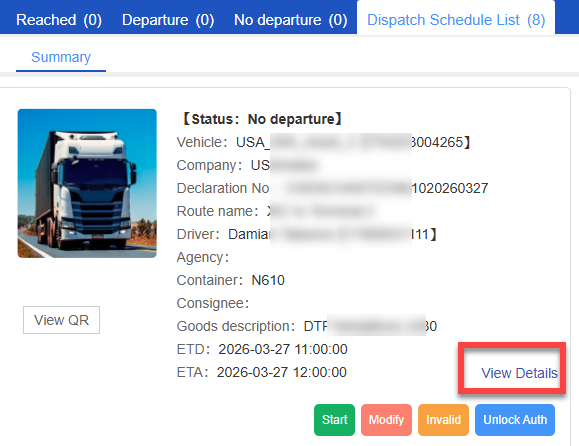Click the ETD date 2026-03-27 11:00:00

[x=283, y=349]
